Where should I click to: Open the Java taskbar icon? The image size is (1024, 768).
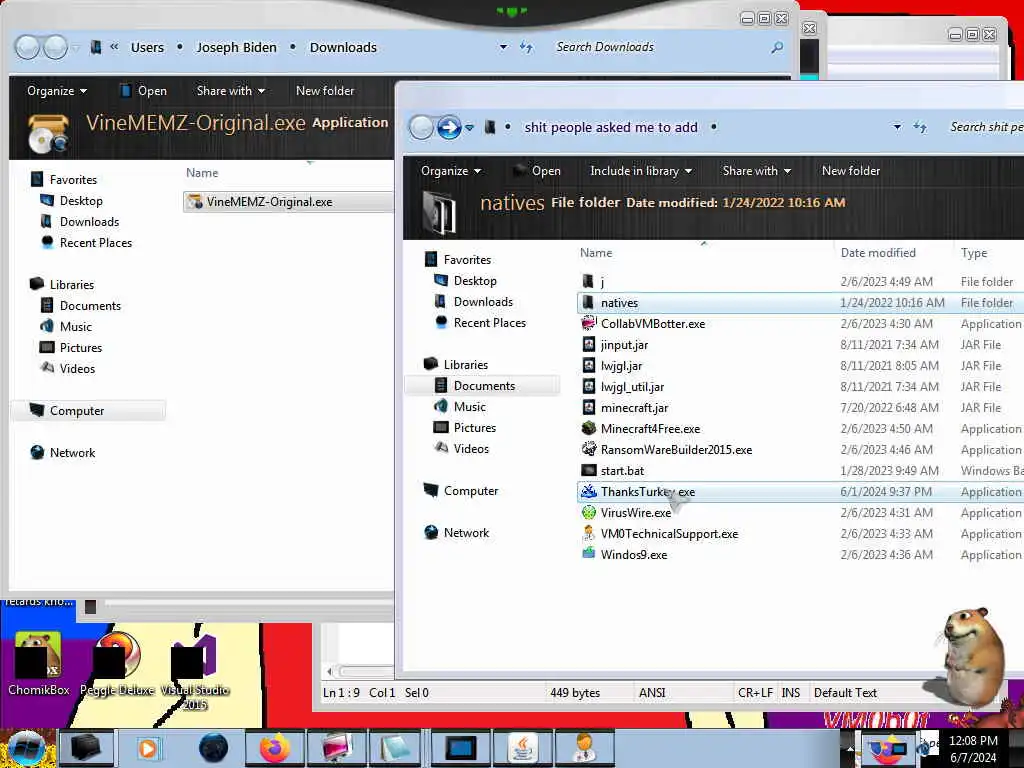tap(522, 748)
